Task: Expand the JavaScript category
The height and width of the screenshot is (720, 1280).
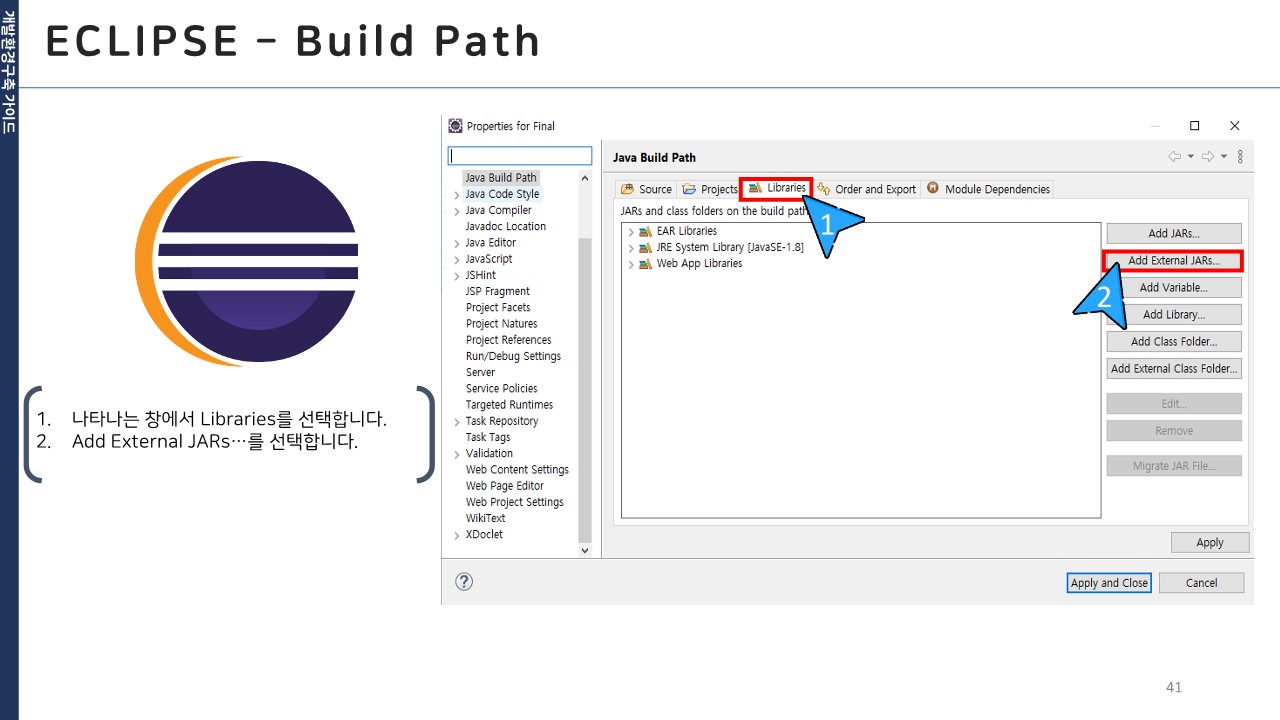Action: coord(457,260)
